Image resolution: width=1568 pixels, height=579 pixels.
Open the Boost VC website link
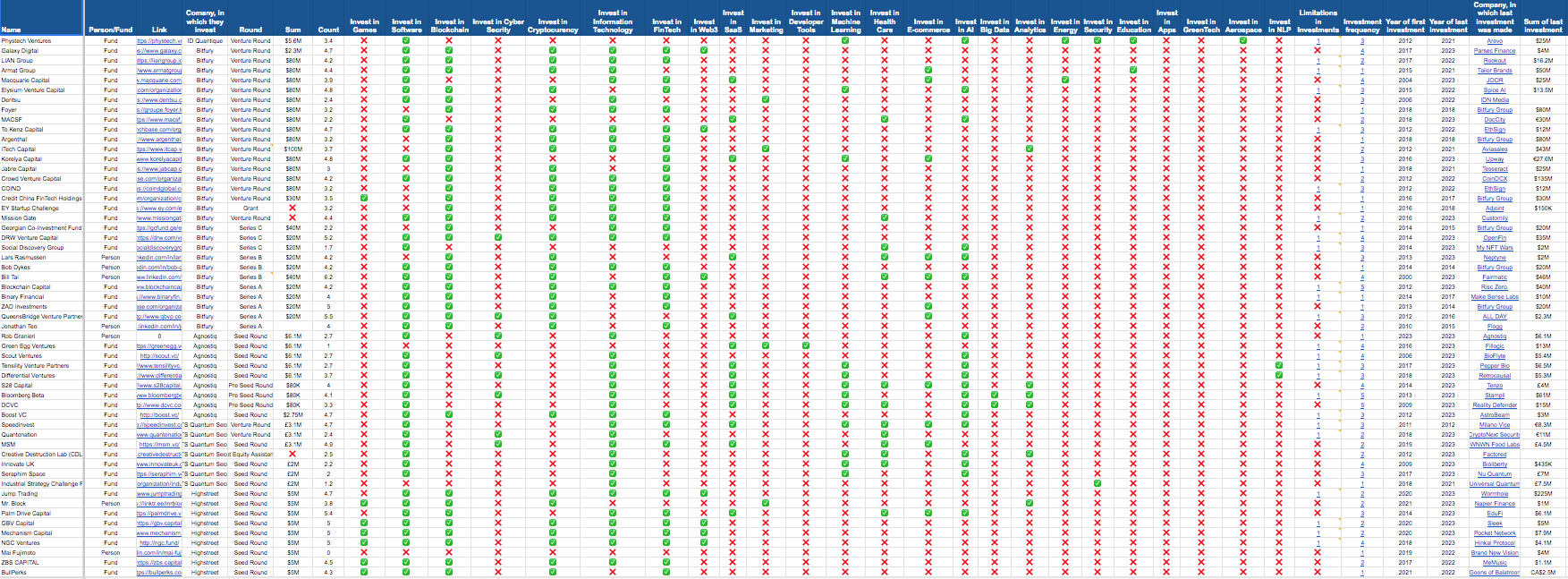tap(159, 415)
